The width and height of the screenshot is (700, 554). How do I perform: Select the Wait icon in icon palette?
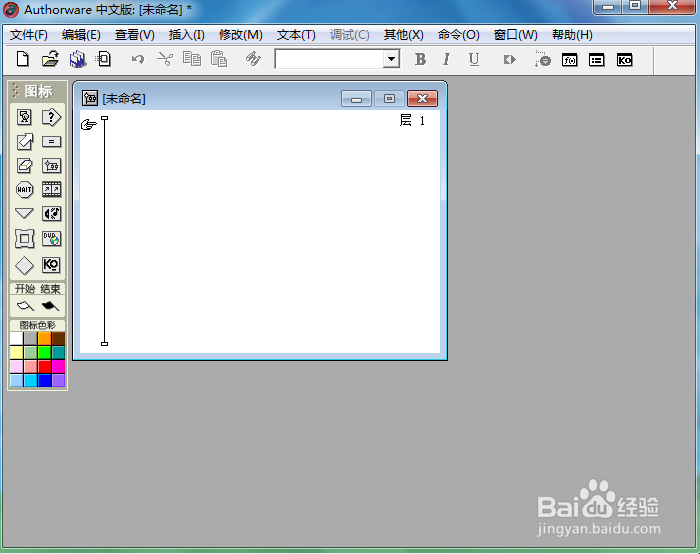tap(25, 190)
